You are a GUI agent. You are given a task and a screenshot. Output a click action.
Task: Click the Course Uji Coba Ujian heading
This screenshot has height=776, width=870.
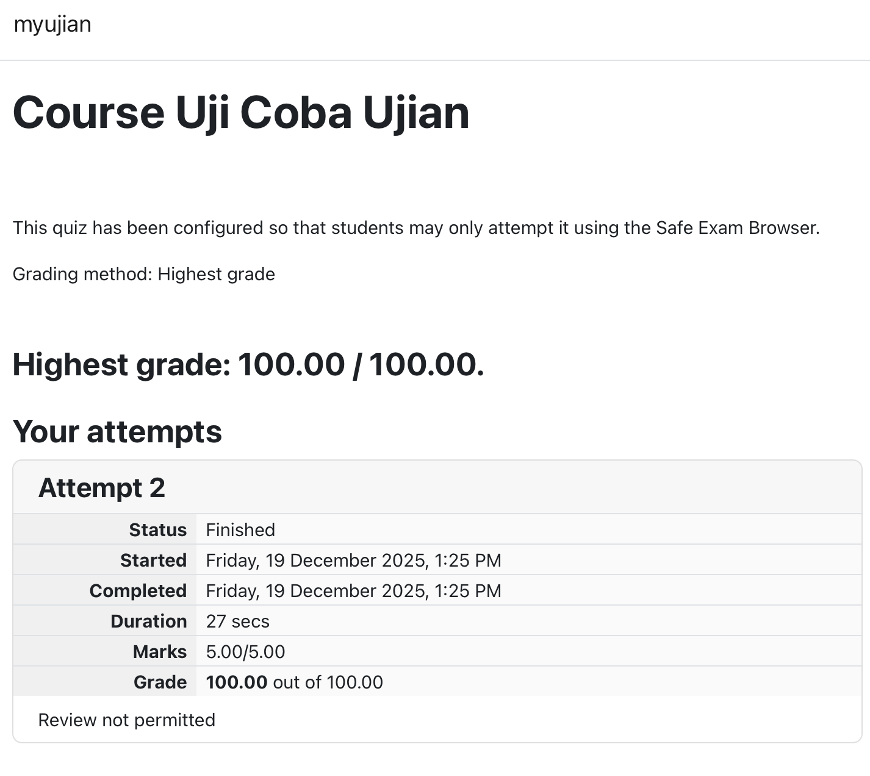[241, 113]
